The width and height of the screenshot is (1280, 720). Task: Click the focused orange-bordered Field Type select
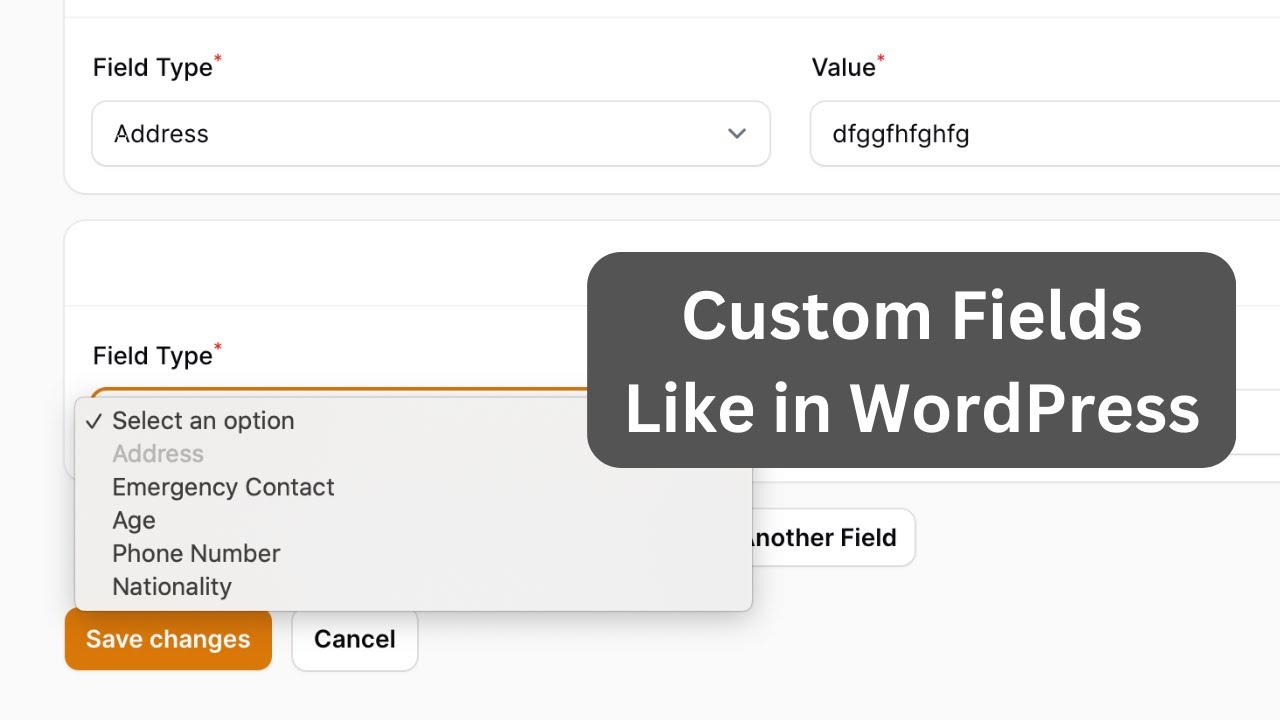(330, 392)
